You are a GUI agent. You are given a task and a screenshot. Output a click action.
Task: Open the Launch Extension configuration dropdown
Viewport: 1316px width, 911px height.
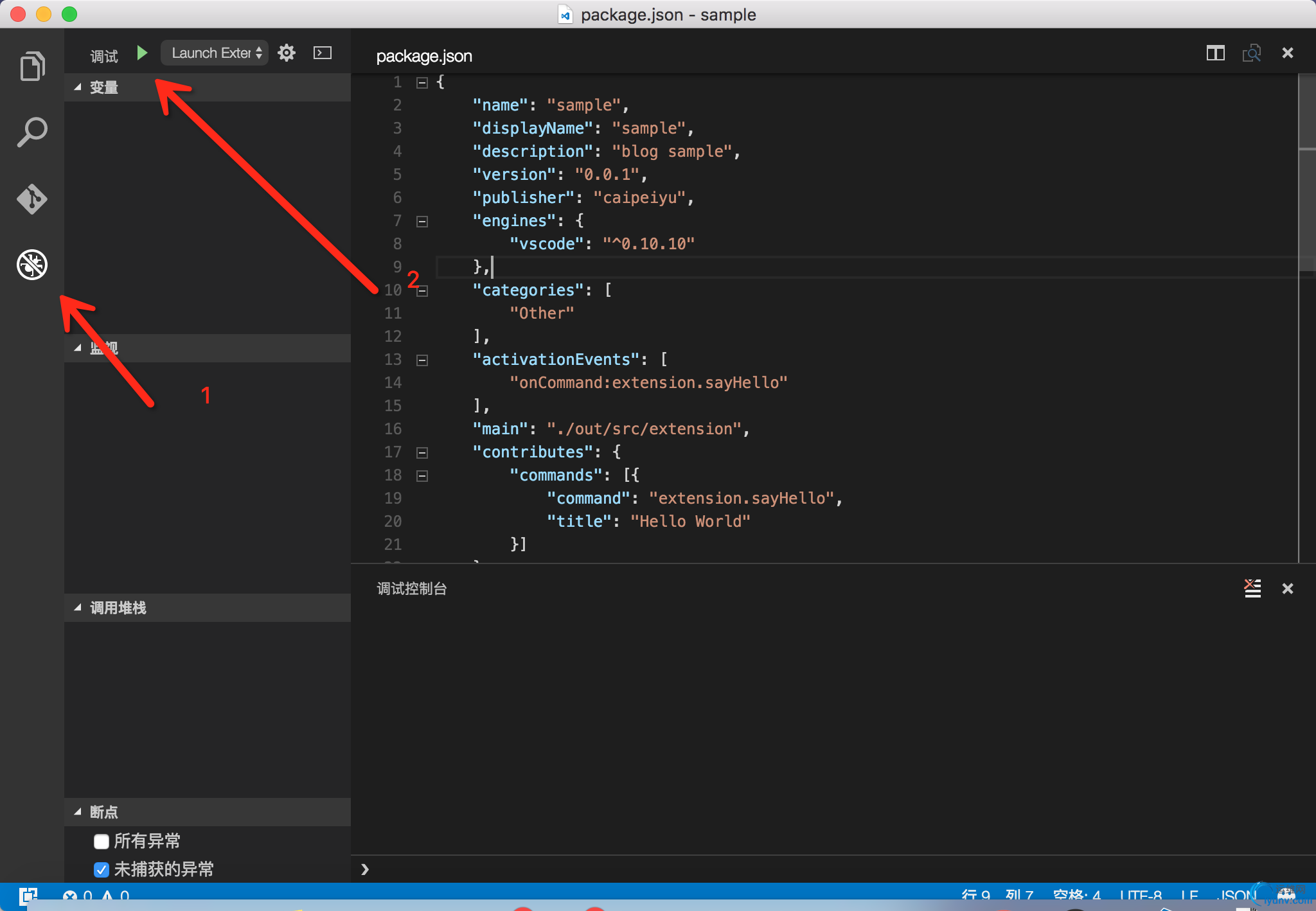coord(215,53)
